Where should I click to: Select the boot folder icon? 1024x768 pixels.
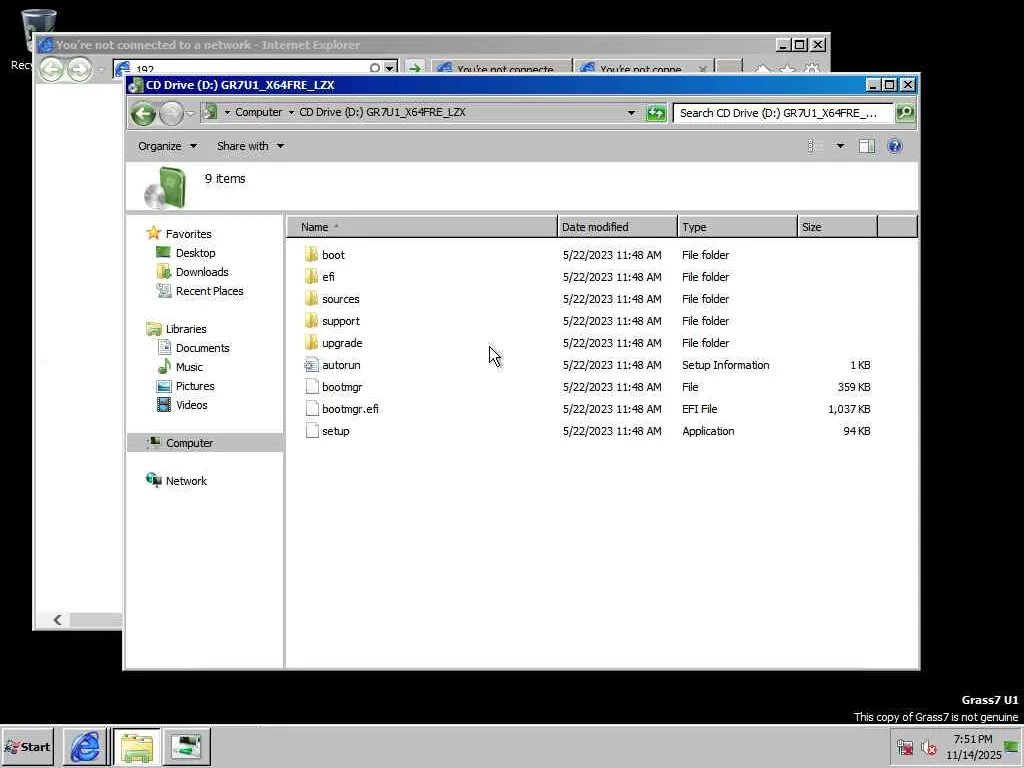click(312, 255)
